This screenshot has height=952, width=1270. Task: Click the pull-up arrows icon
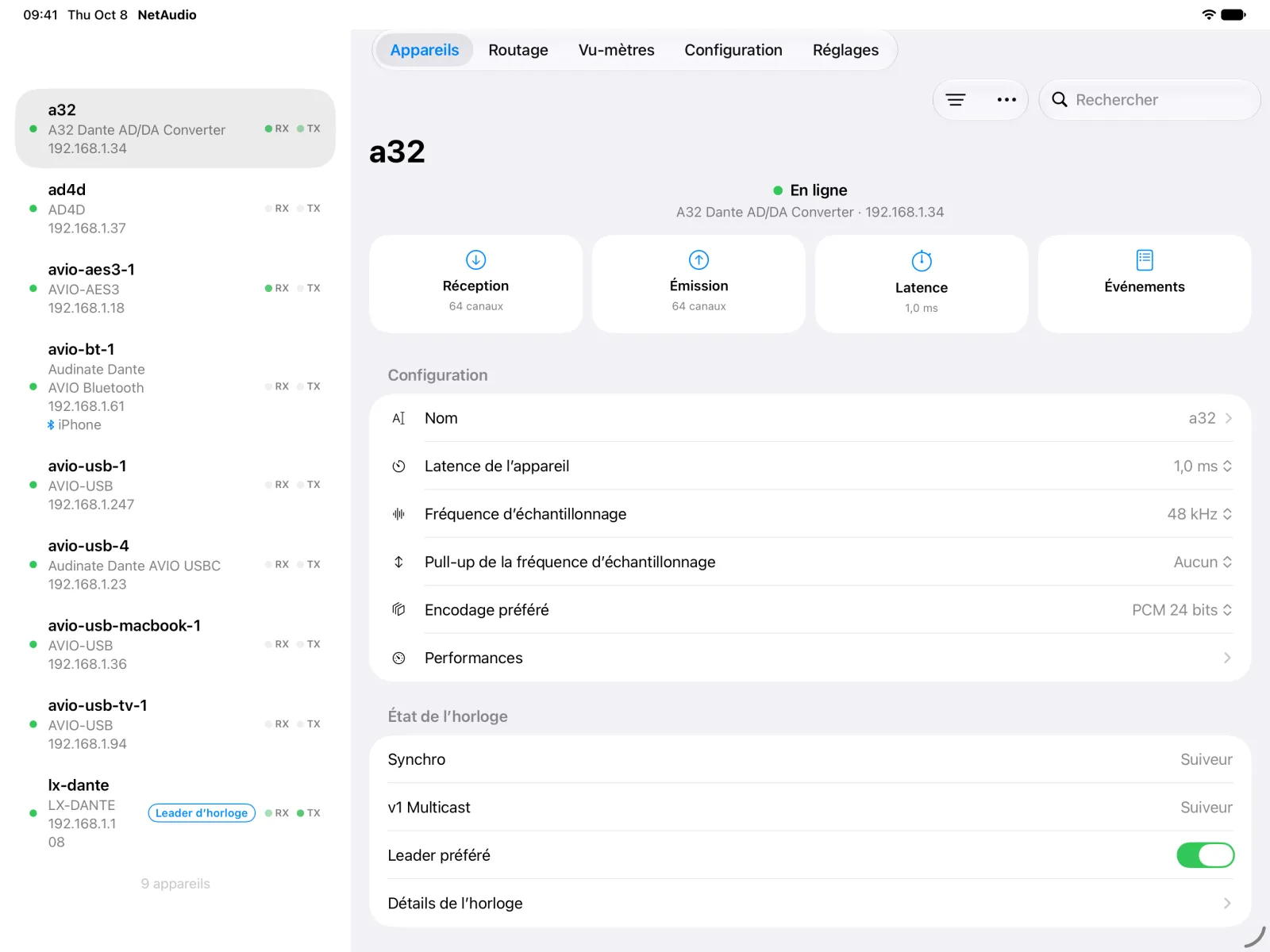coord(398,562)
